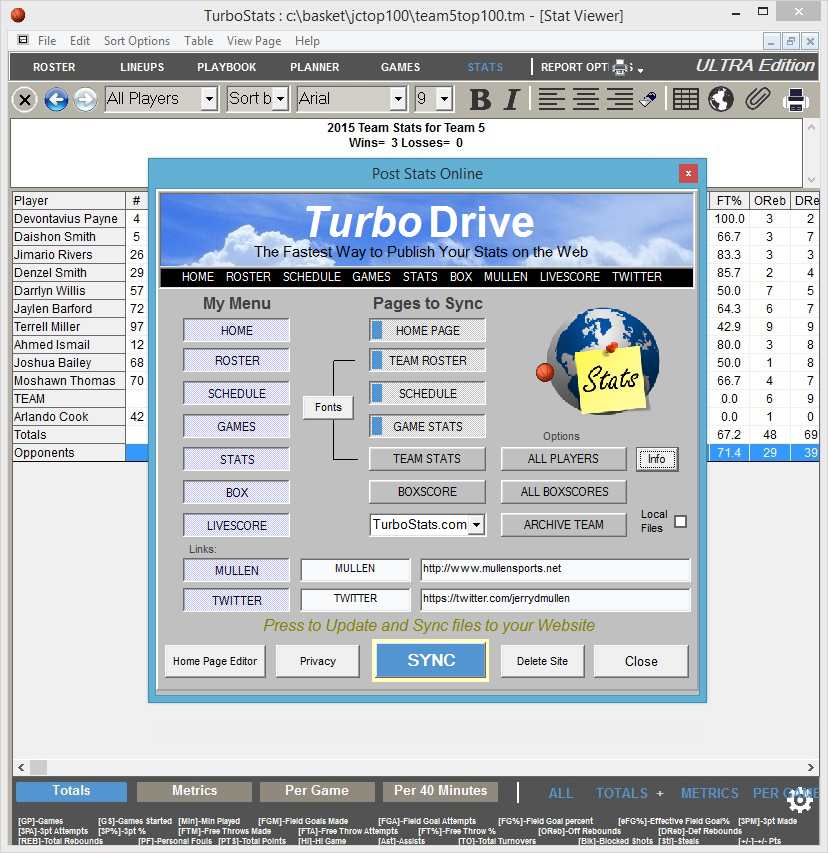Viewport: 828px width, 853px height.
Task: Switch to the PLAYBOOK tab
Action: [x=226, y=67]
